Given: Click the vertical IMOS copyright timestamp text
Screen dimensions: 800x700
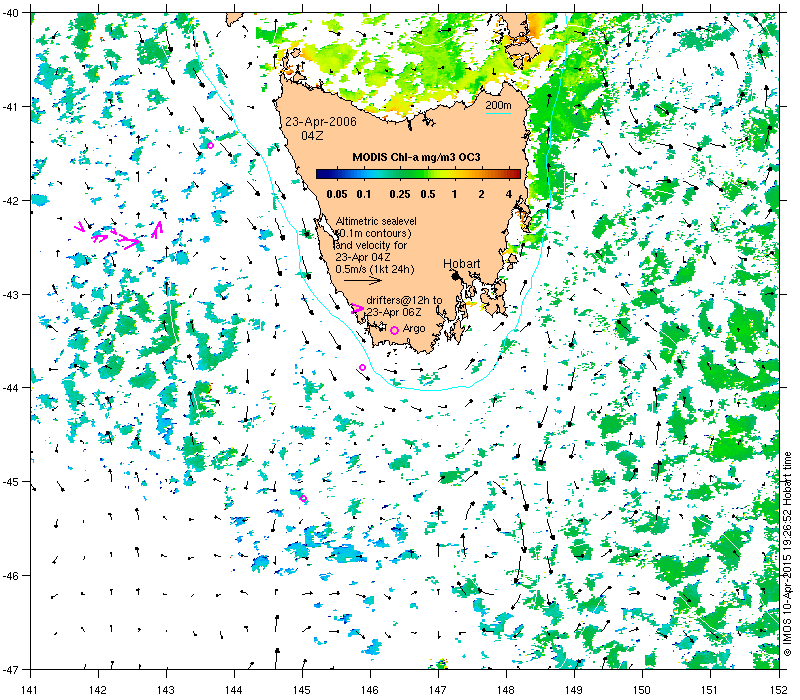Looking at the screenshot, I should pyautogui.click(x=787, y=555).
